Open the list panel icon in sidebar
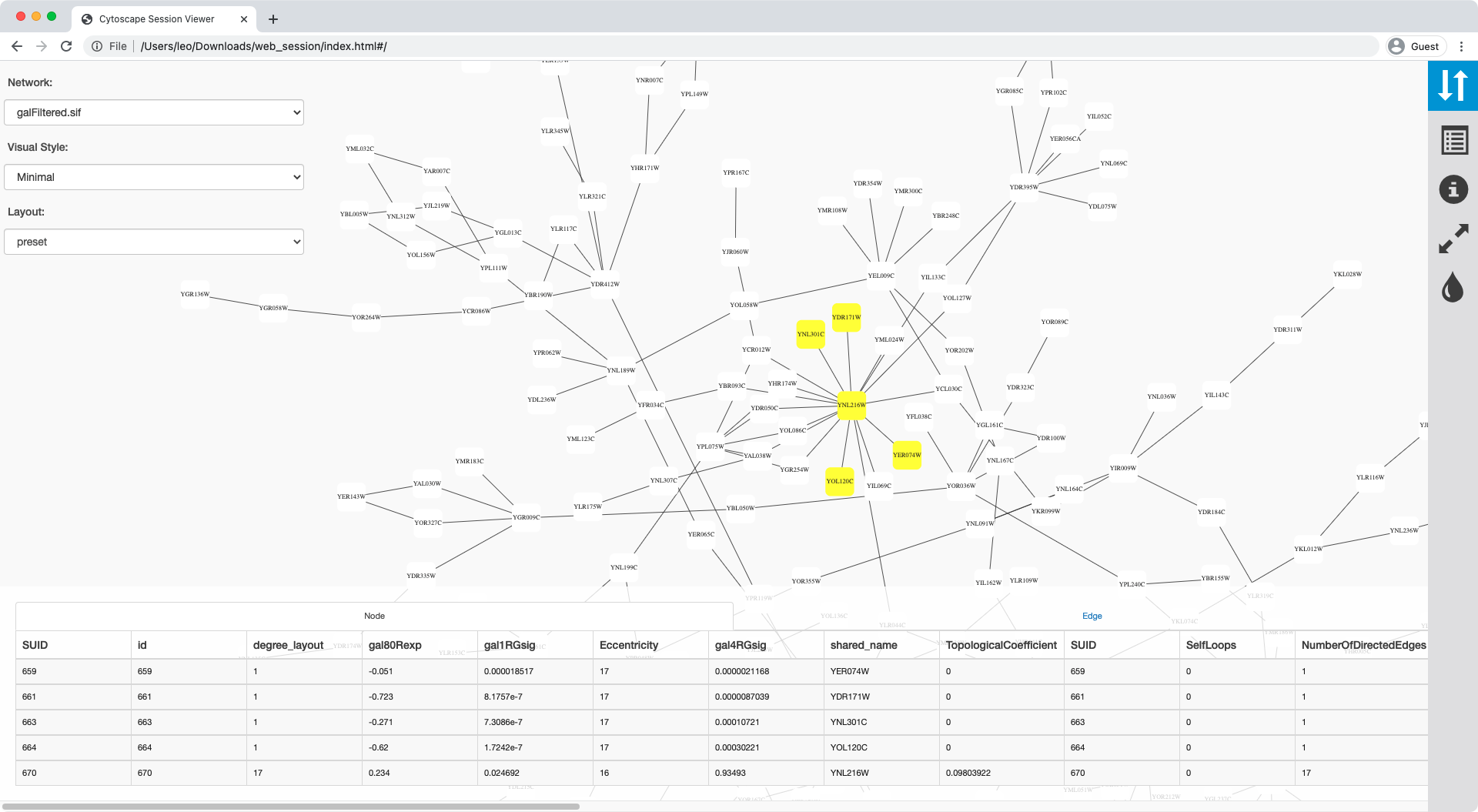Image resolution: width=1478 pixels, height=812 pixels. (x=1453, y=141)
